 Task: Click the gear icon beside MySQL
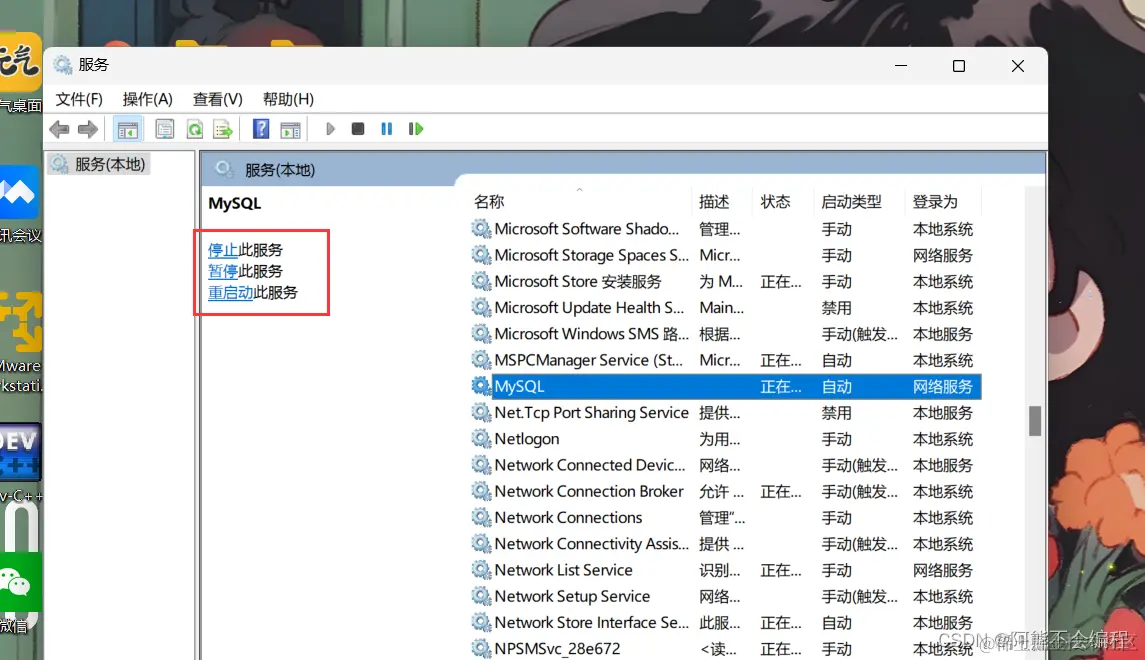tap(480, 386)
